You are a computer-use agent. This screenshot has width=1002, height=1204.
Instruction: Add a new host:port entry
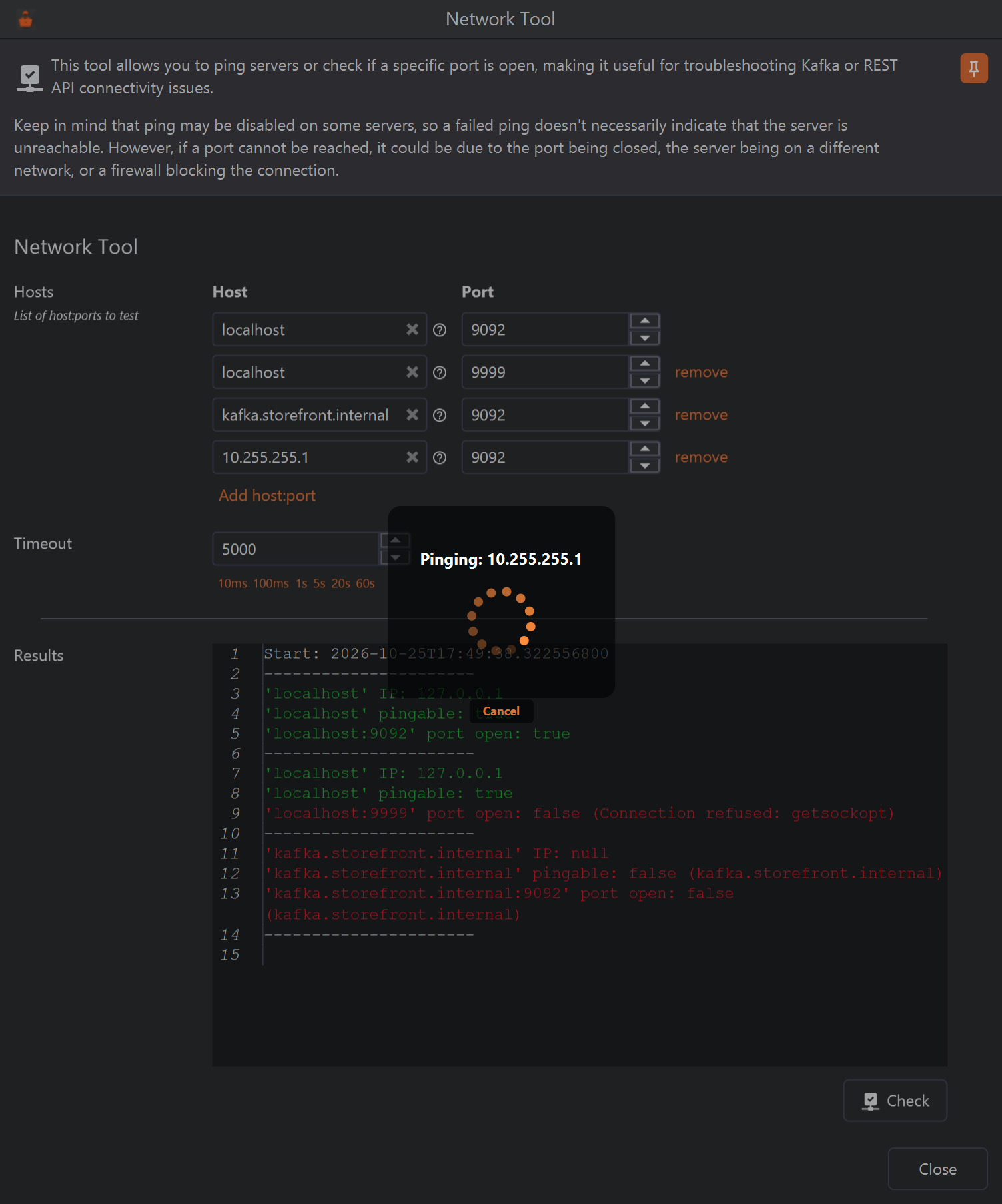(x=267, y=495)
